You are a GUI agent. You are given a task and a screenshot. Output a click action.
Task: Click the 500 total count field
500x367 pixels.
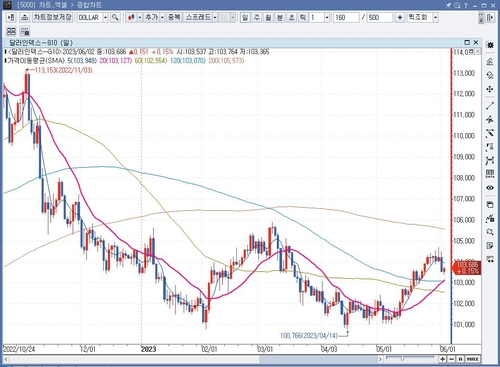(x=380, y=17)
